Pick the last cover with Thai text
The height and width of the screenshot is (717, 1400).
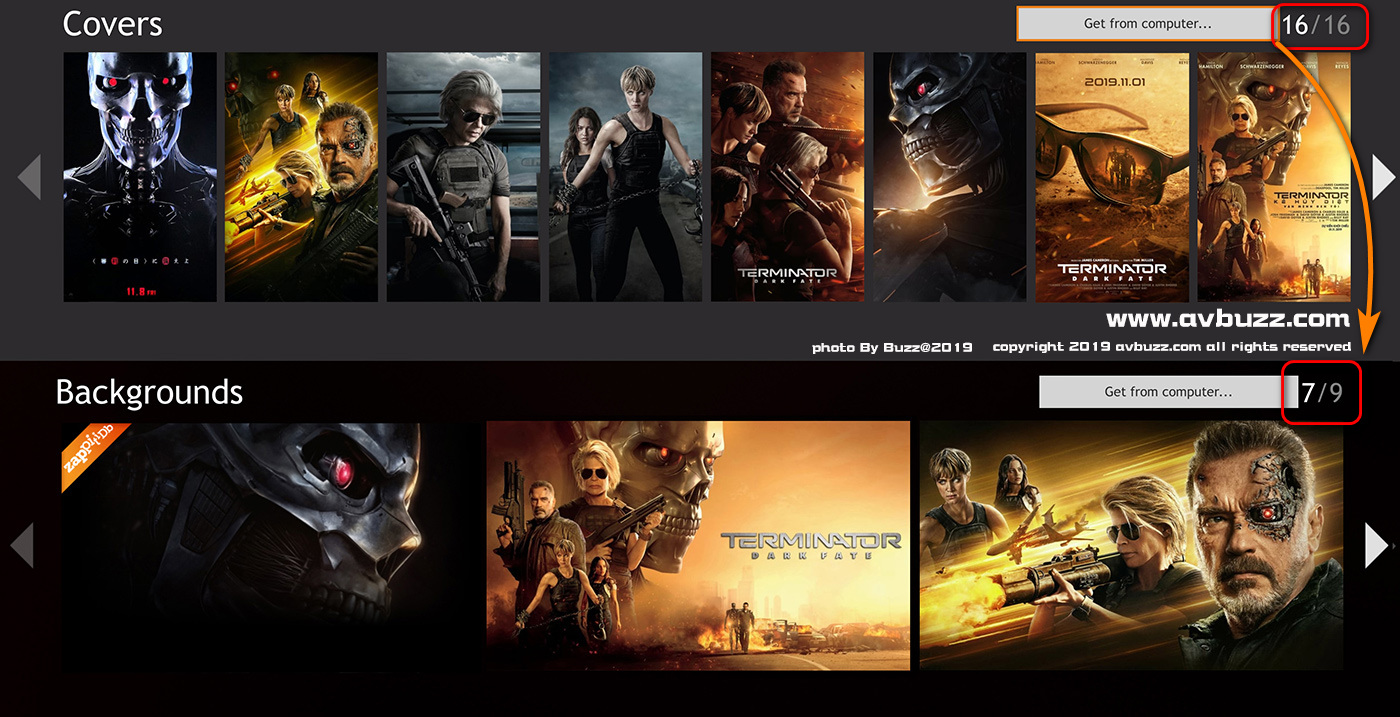coord(1274,177)
